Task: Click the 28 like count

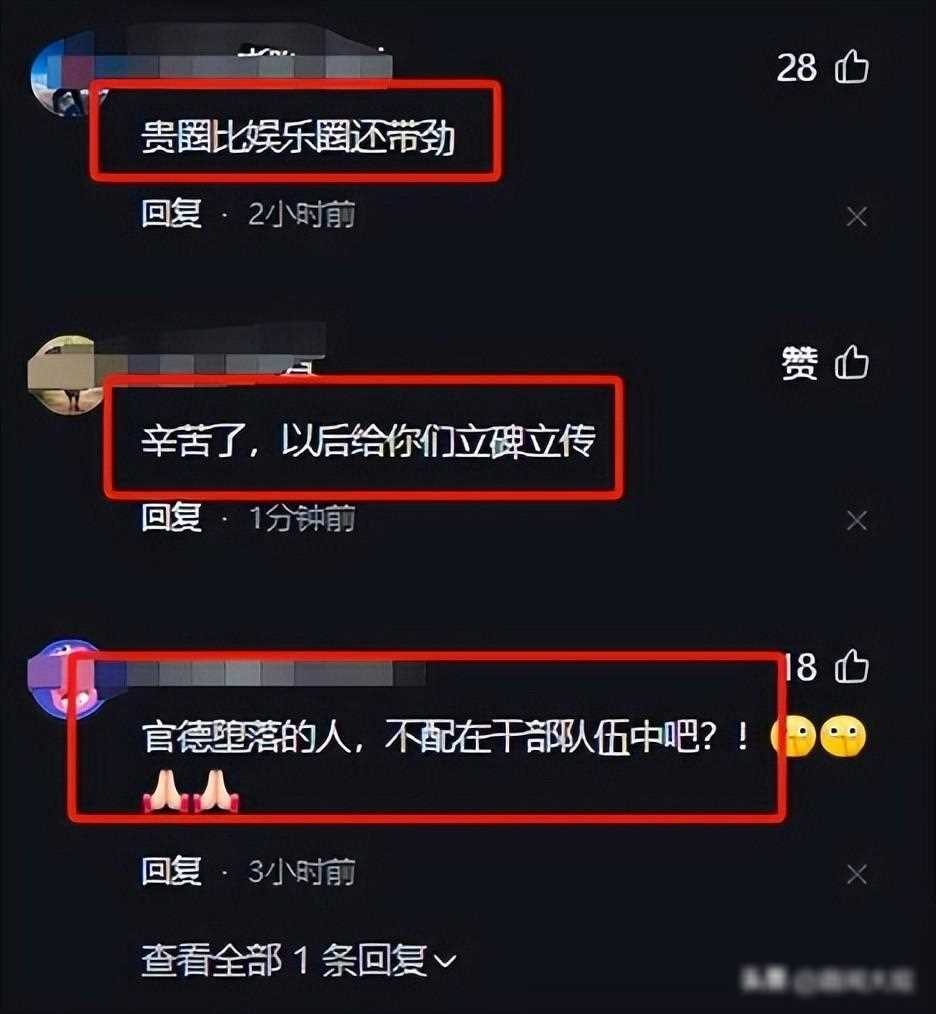Action: (x=796, y=68)
